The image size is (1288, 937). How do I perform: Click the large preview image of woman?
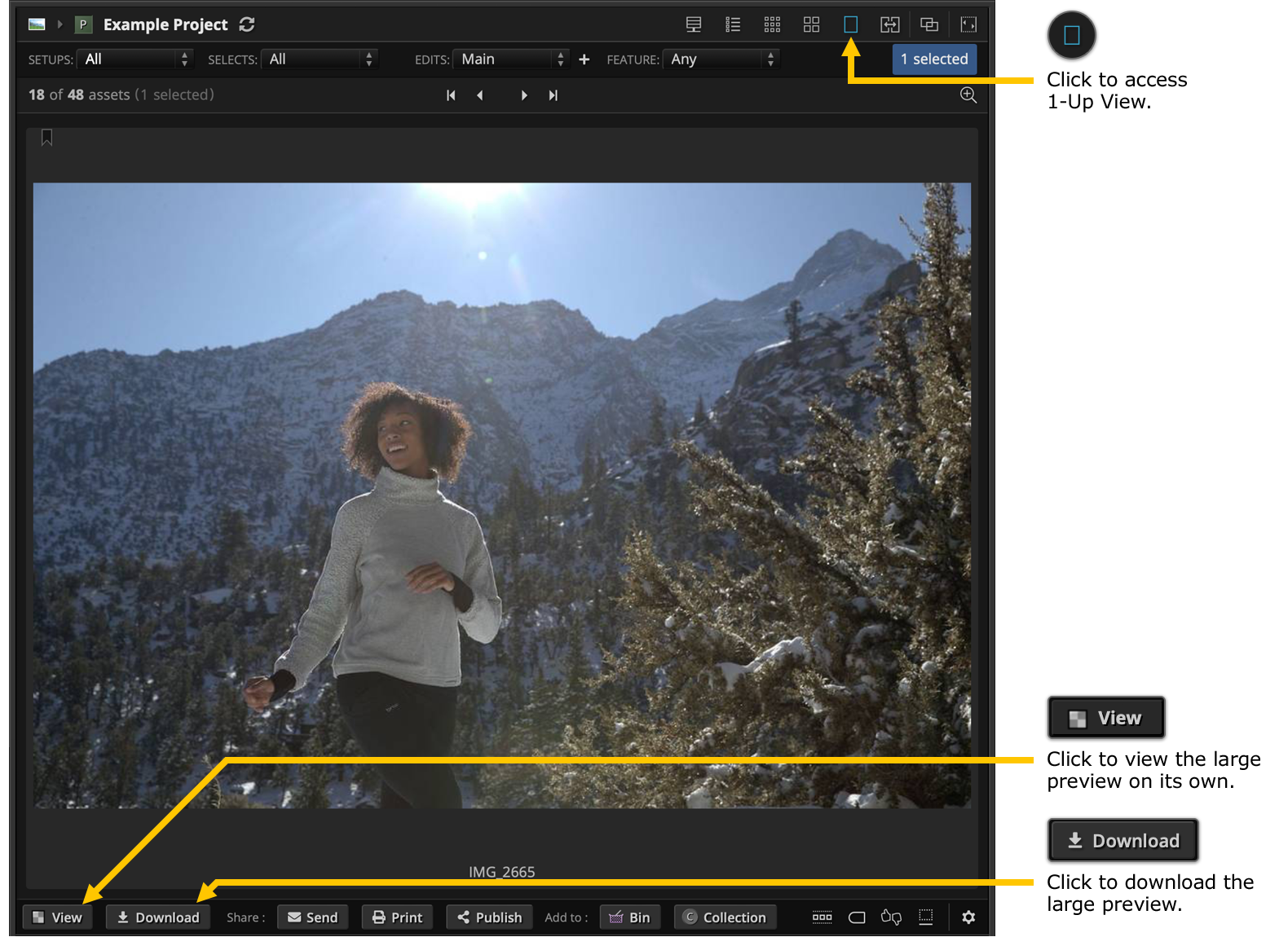502,495
